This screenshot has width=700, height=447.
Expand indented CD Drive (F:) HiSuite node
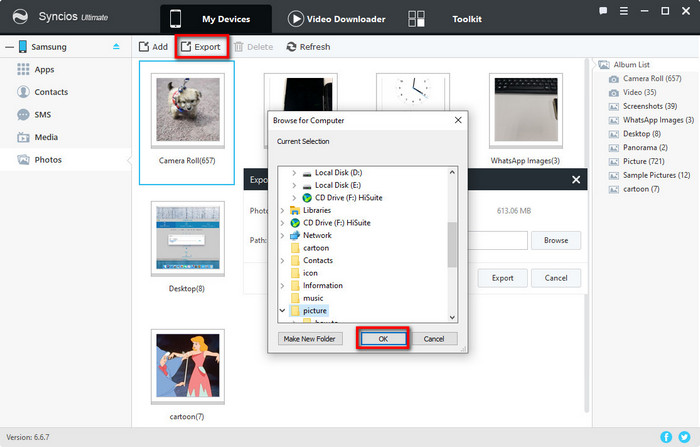tap(294, 197)
